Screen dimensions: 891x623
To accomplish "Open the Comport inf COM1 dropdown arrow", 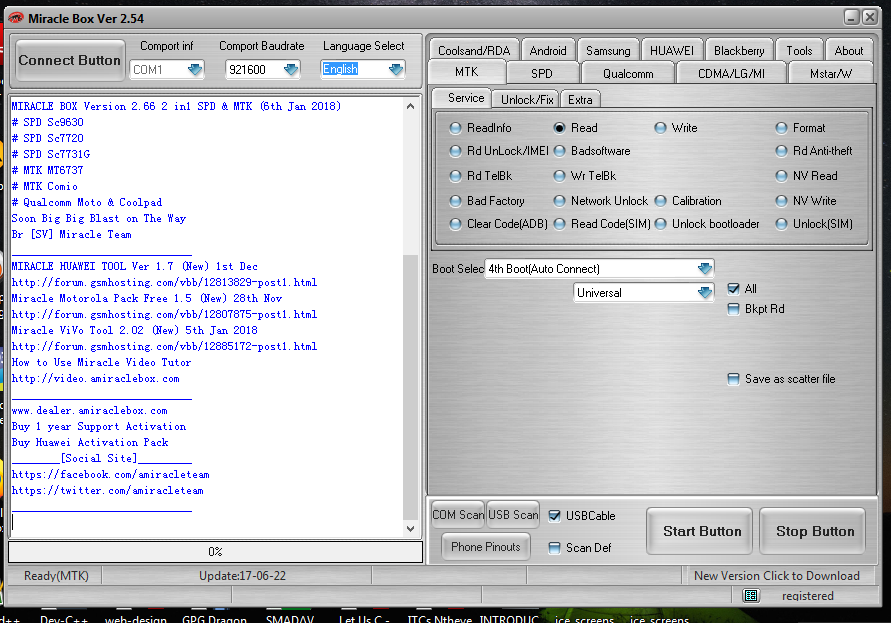I will (195, 69).
